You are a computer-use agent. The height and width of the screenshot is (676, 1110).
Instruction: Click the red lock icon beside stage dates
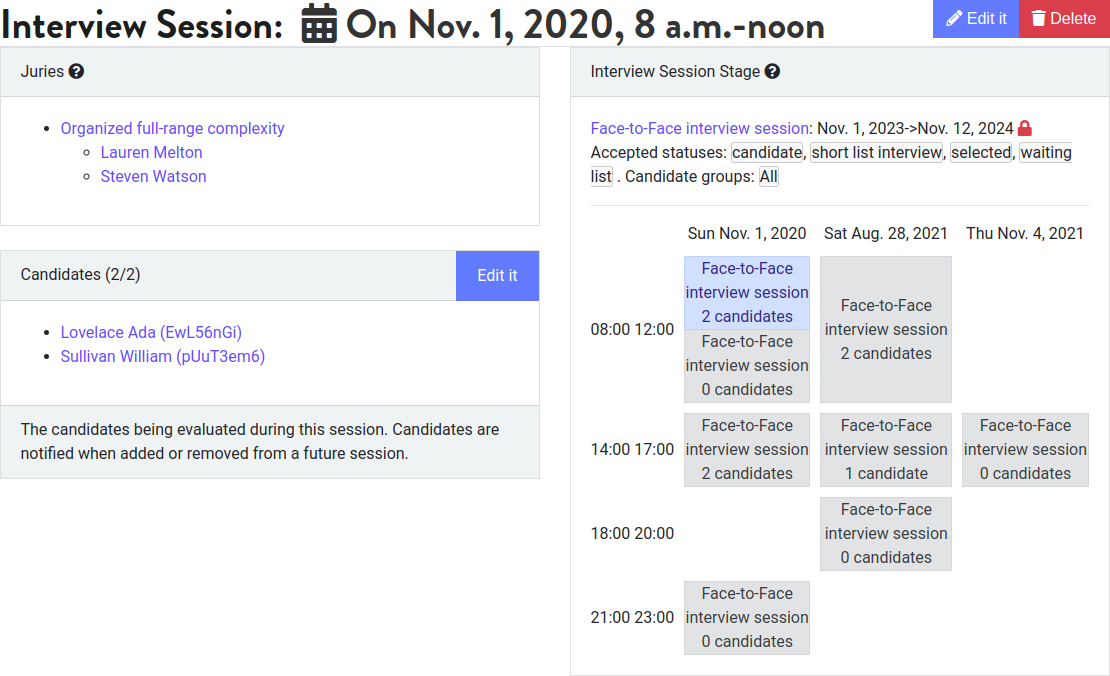tap(1024, 128)
